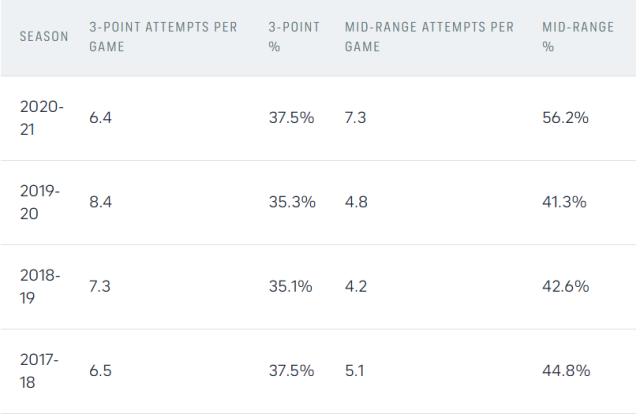Click the 41.3% mid-range percentage cell

point(565,202)
